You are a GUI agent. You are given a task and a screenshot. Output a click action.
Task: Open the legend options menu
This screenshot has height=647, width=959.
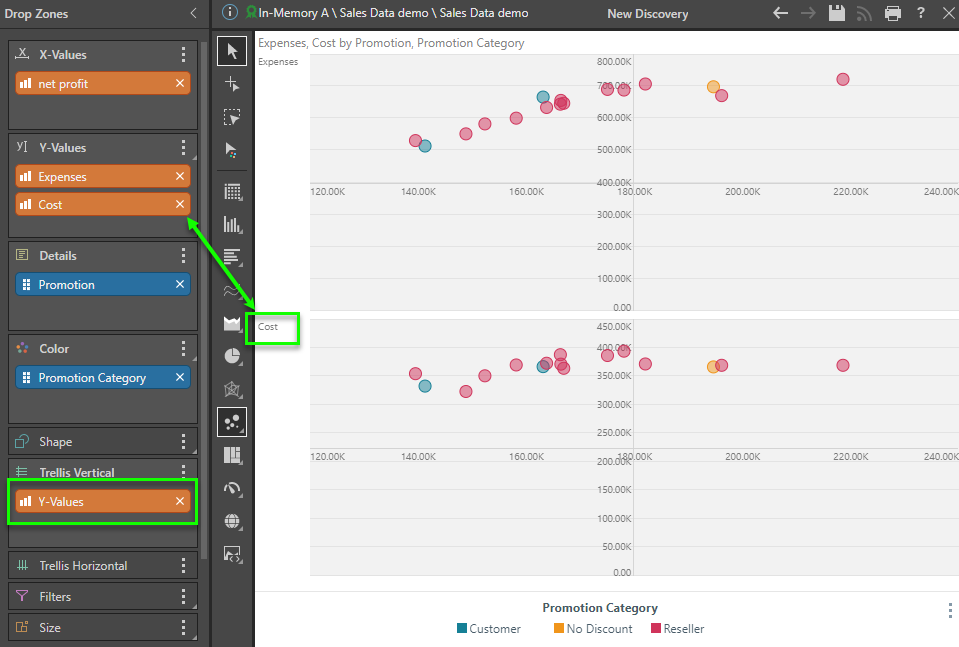pos(949,610)
